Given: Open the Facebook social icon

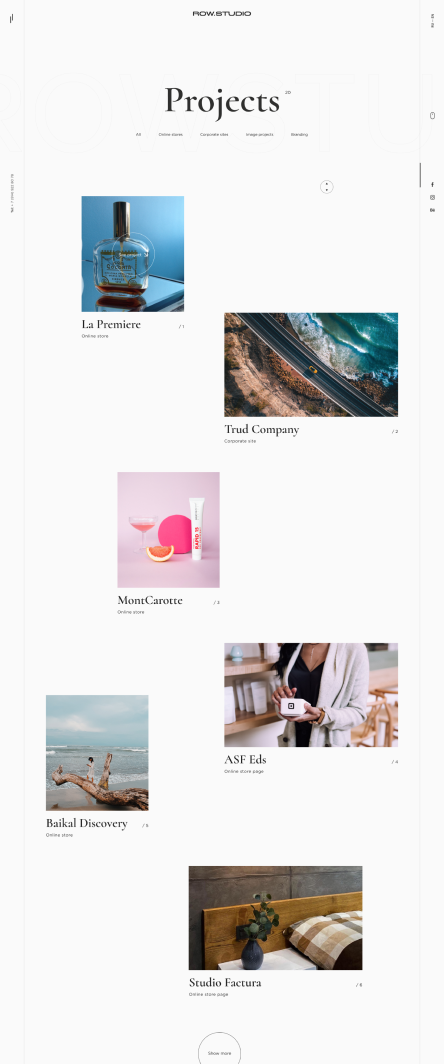Looking at the screenshot, I should 432,185.
